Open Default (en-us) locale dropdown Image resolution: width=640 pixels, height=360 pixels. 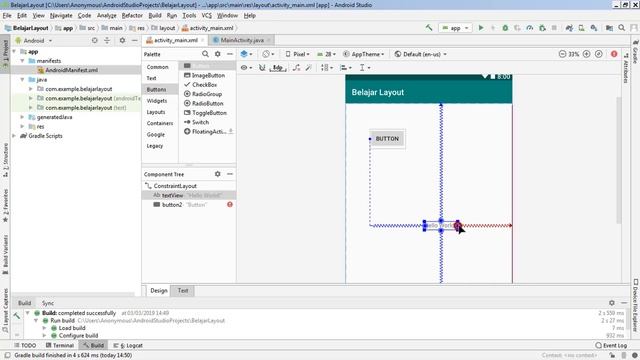[420, 54]
